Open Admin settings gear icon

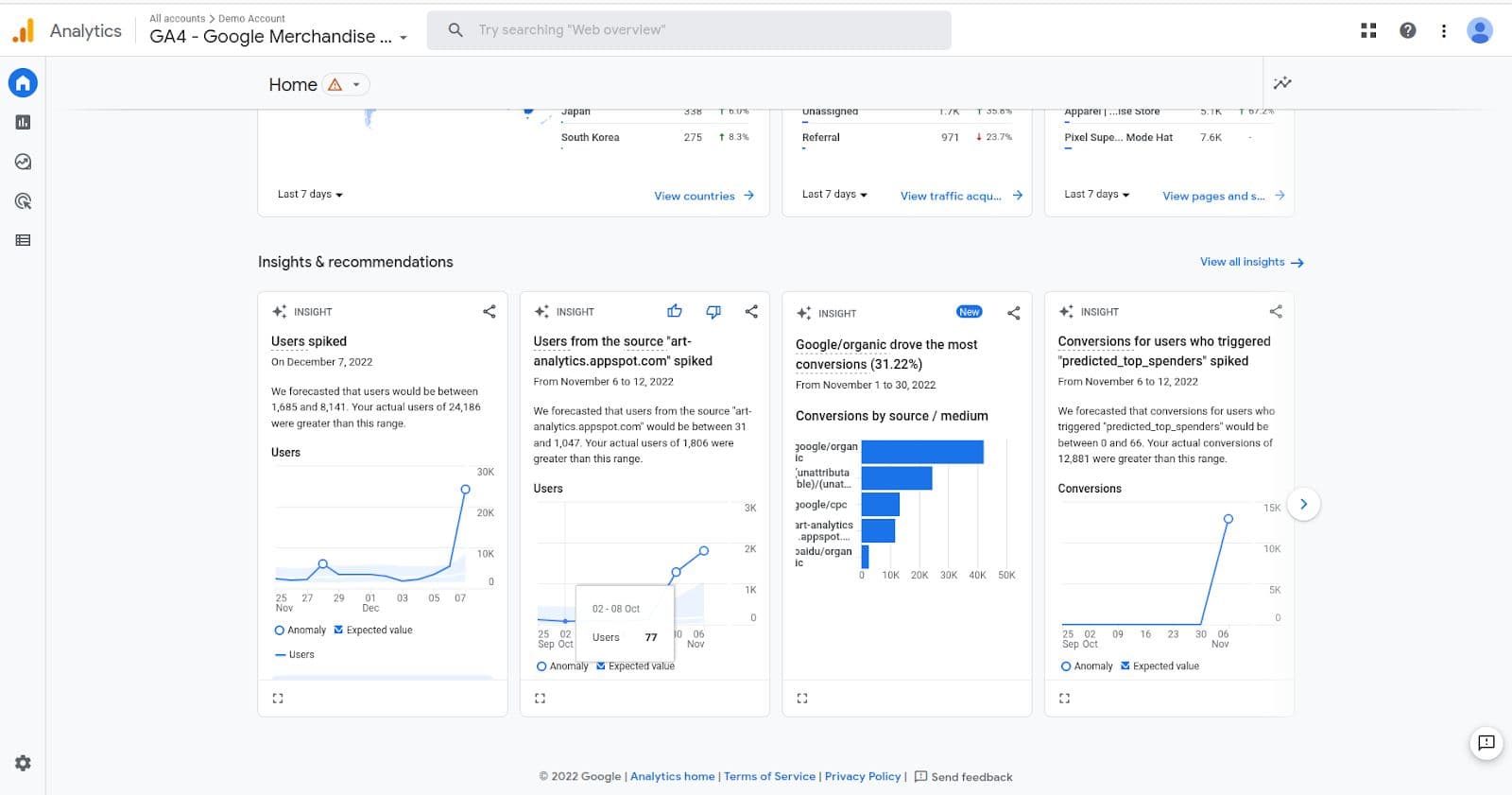click(23, 763)
